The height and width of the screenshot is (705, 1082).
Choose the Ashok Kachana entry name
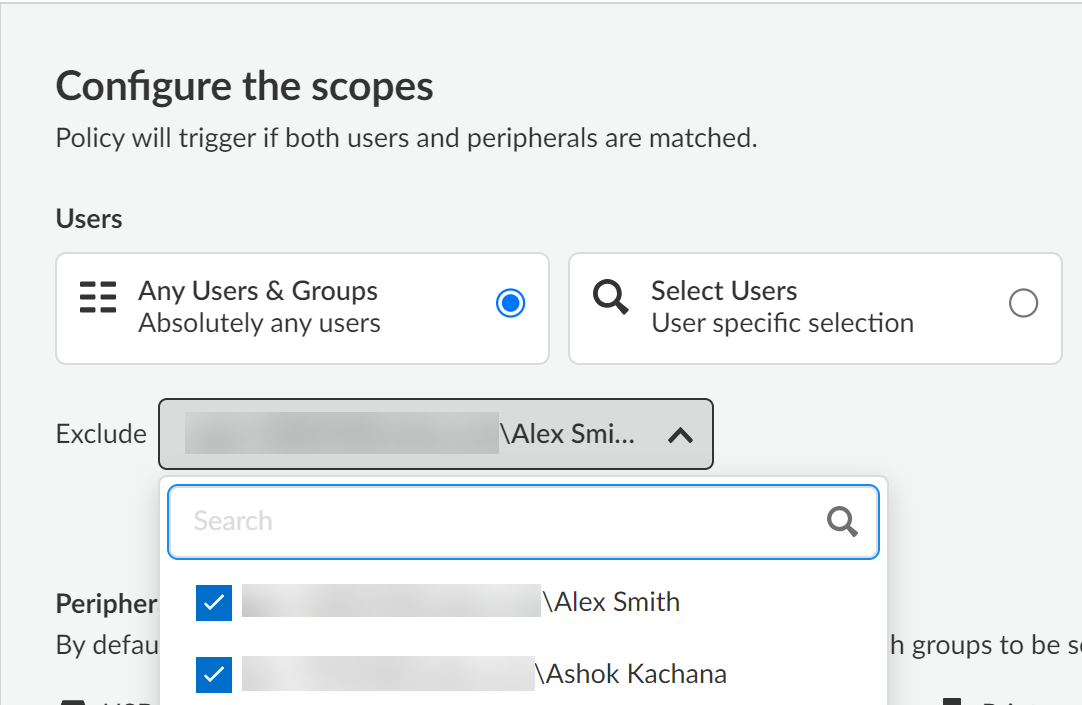(631, 674)
